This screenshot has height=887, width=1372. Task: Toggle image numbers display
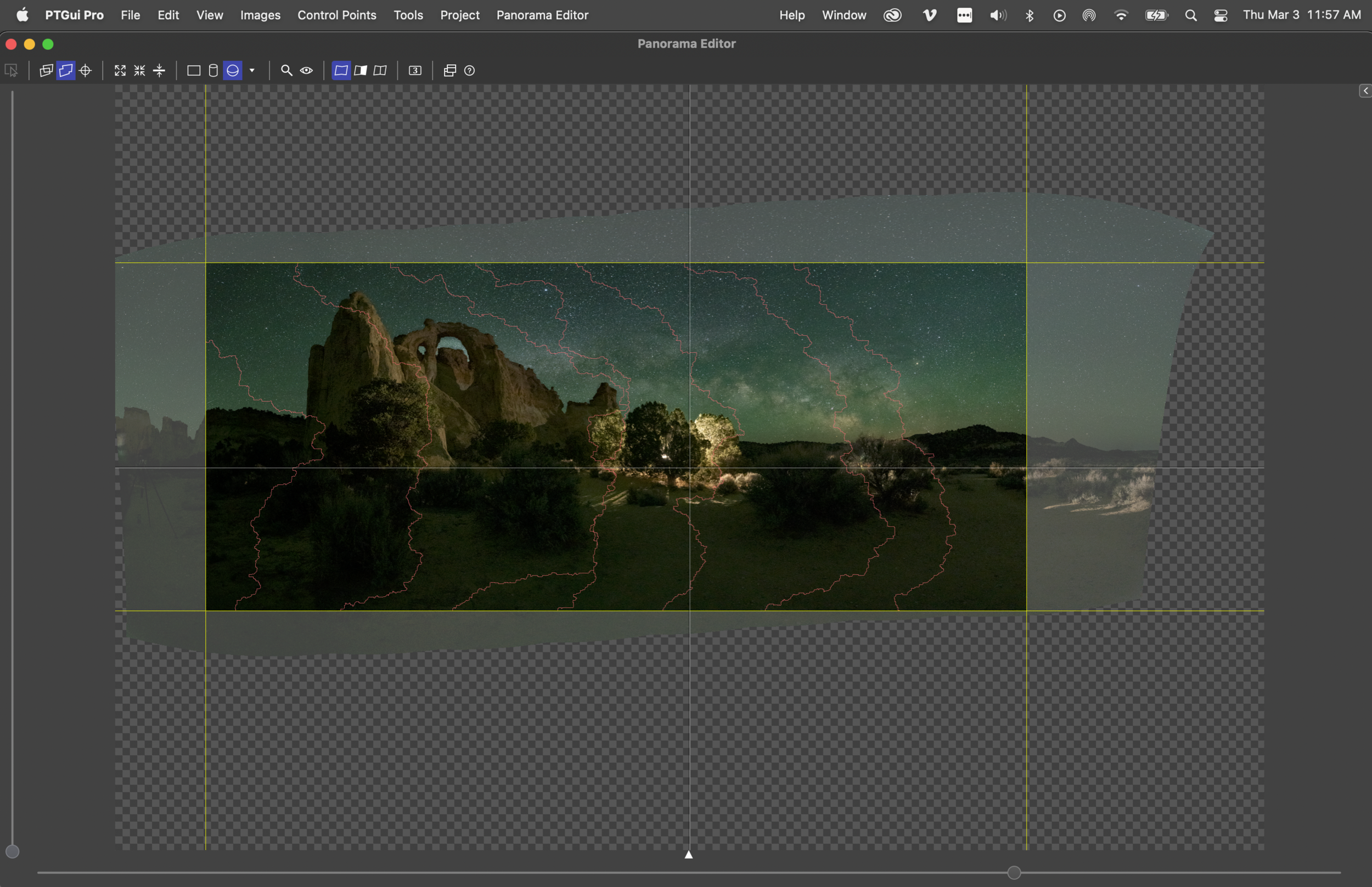(415, 71)
